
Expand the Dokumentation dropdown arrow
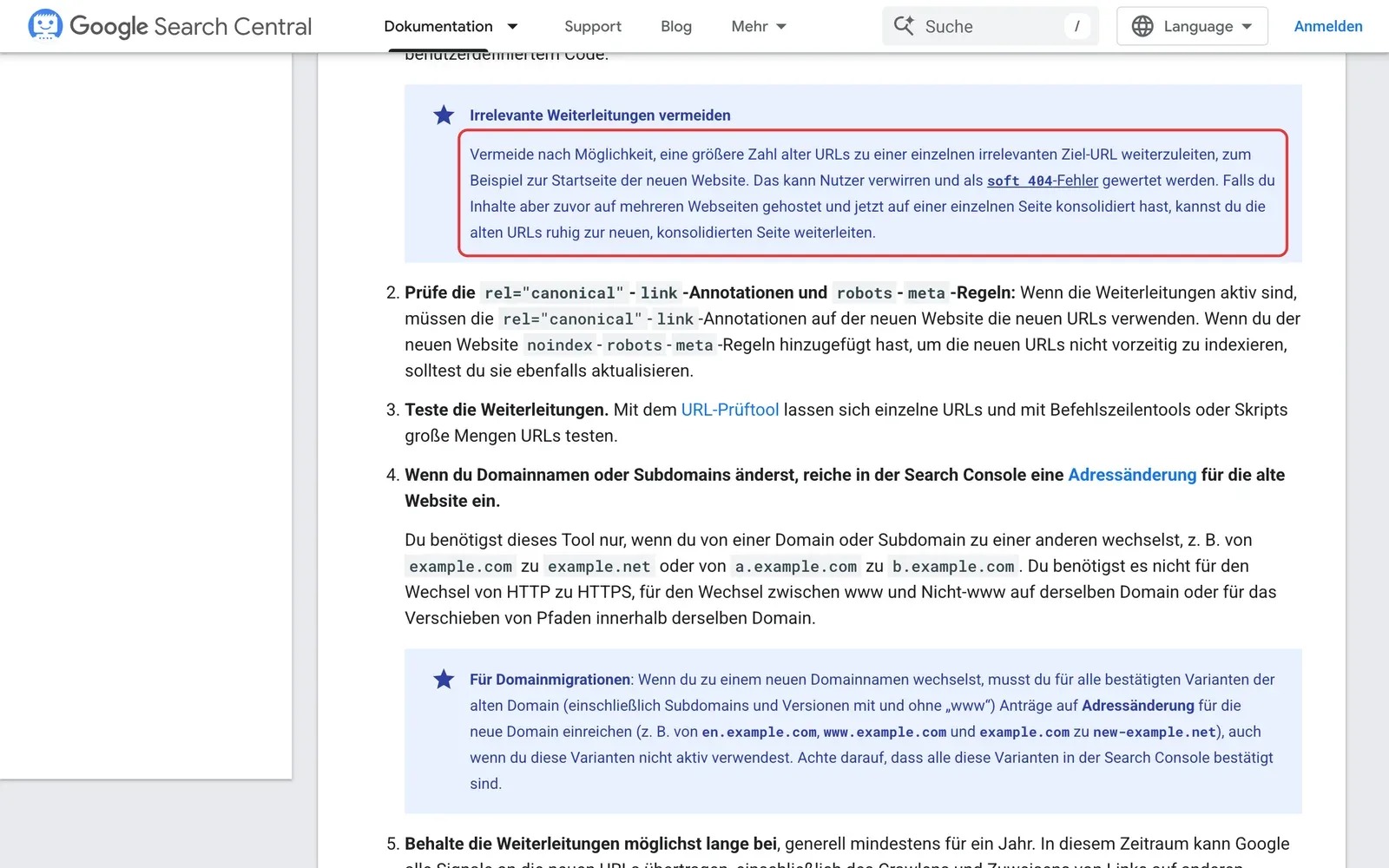[512, 27]
